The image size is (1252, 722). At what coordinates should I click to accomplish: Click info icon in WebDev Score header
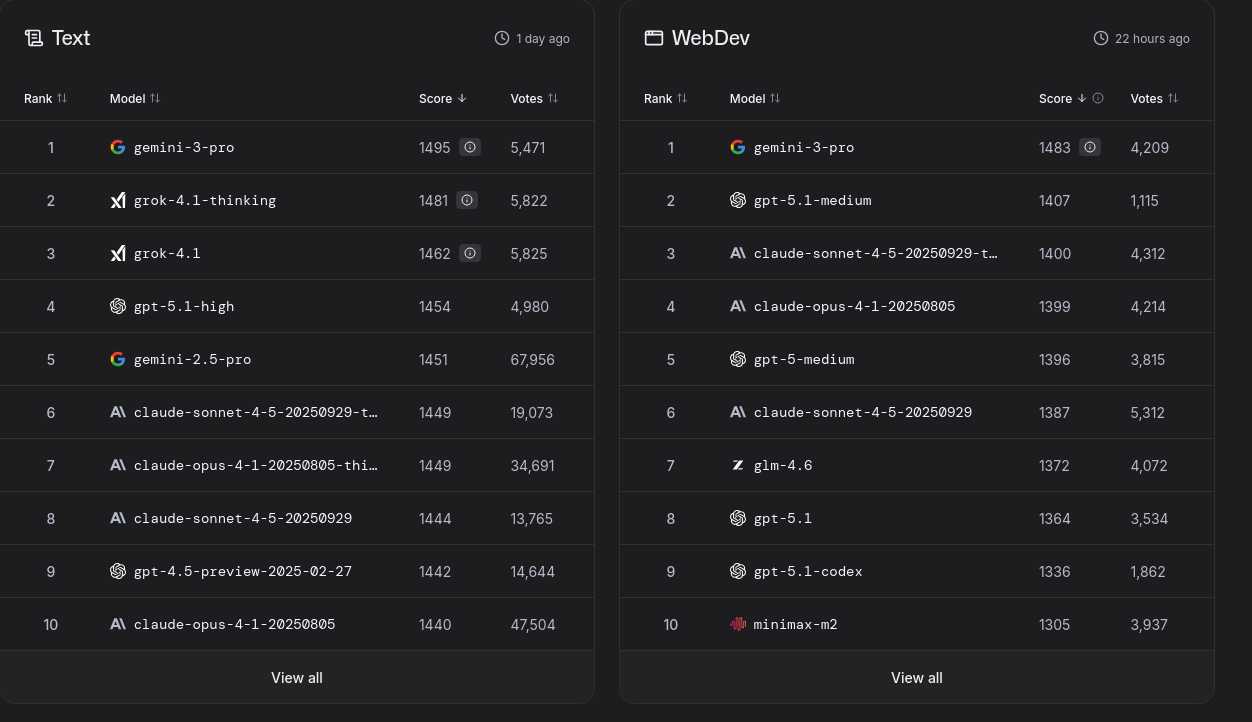point(1098,98)
